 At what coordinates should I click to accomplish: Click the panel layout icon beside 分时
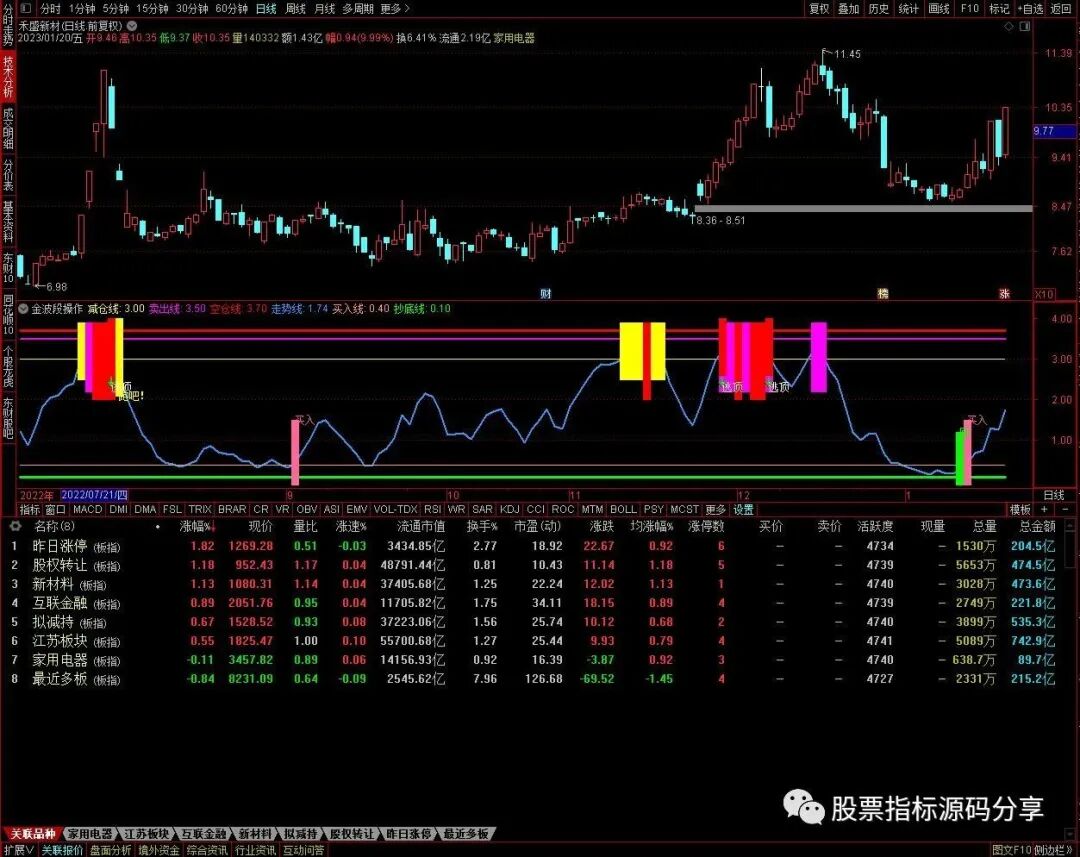click(26, 8)
